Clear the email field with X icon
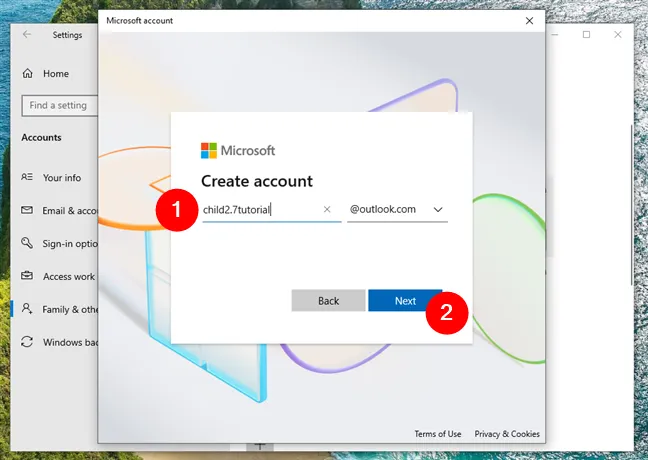This screenshot has height=460, width=648. pos(327,210)
